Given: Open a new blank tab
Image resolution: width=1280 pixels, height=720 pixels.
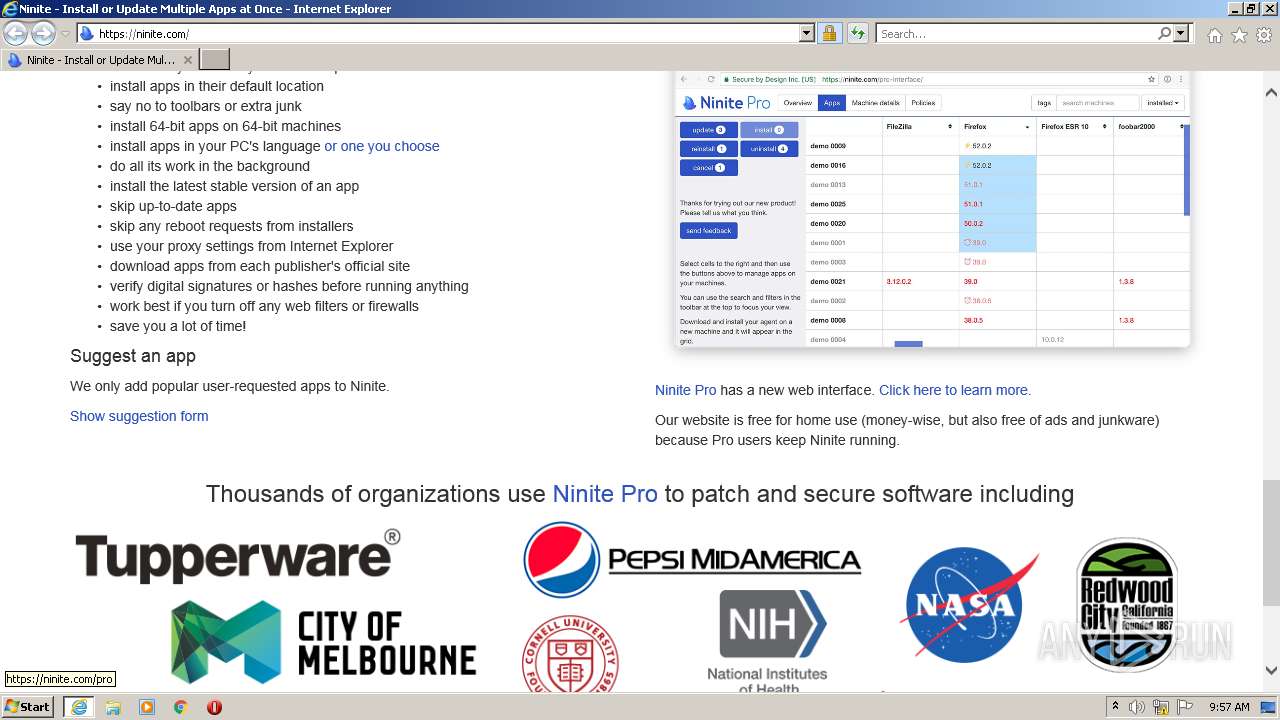Looking at the screenshot, I should [x=215, y=59].
